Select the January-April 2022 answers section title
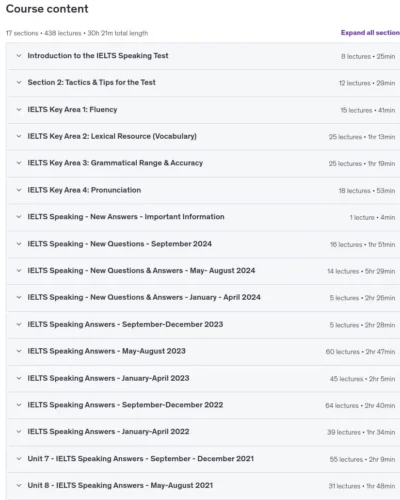This screenshot has height=500, width=400. point(108,431)
